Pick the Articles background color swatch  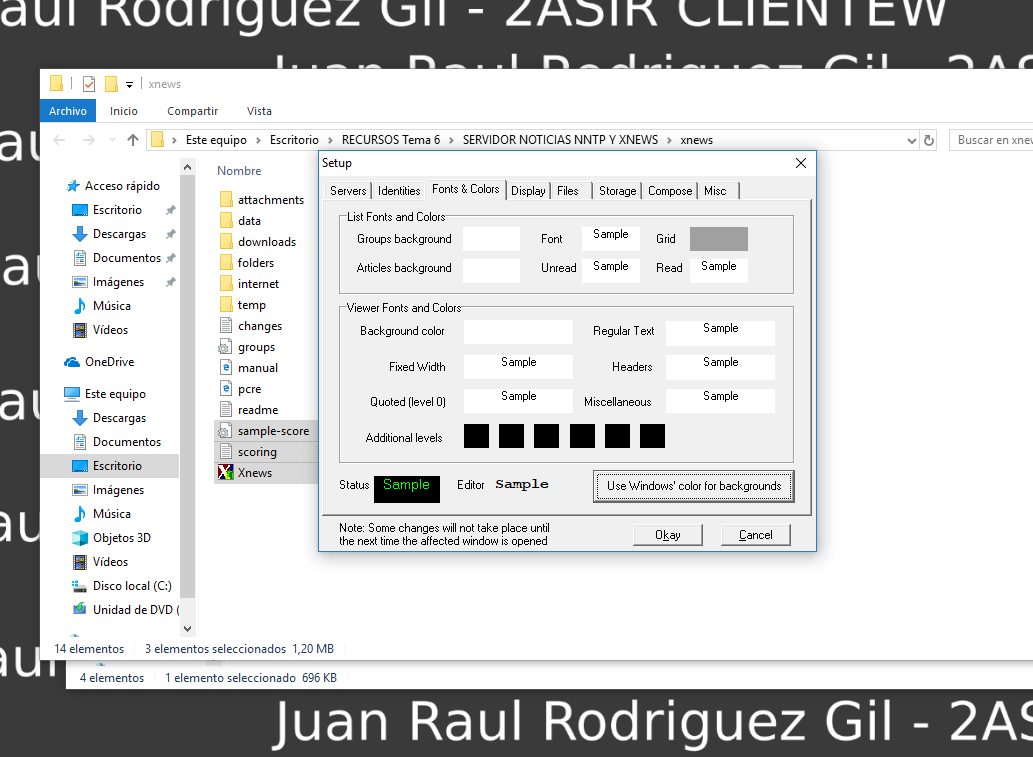(x=491, y=271)
